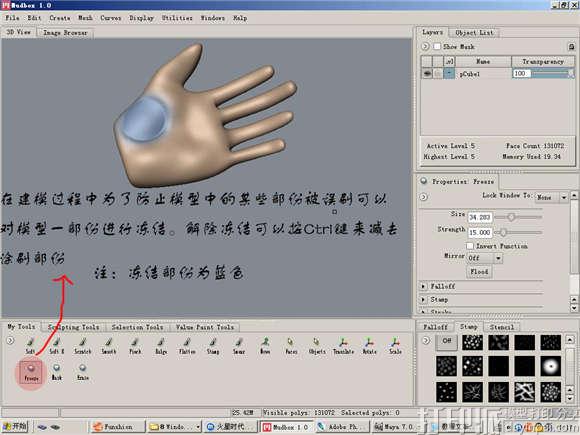Open the Selection Tools tab

click(x=137, y=327)
